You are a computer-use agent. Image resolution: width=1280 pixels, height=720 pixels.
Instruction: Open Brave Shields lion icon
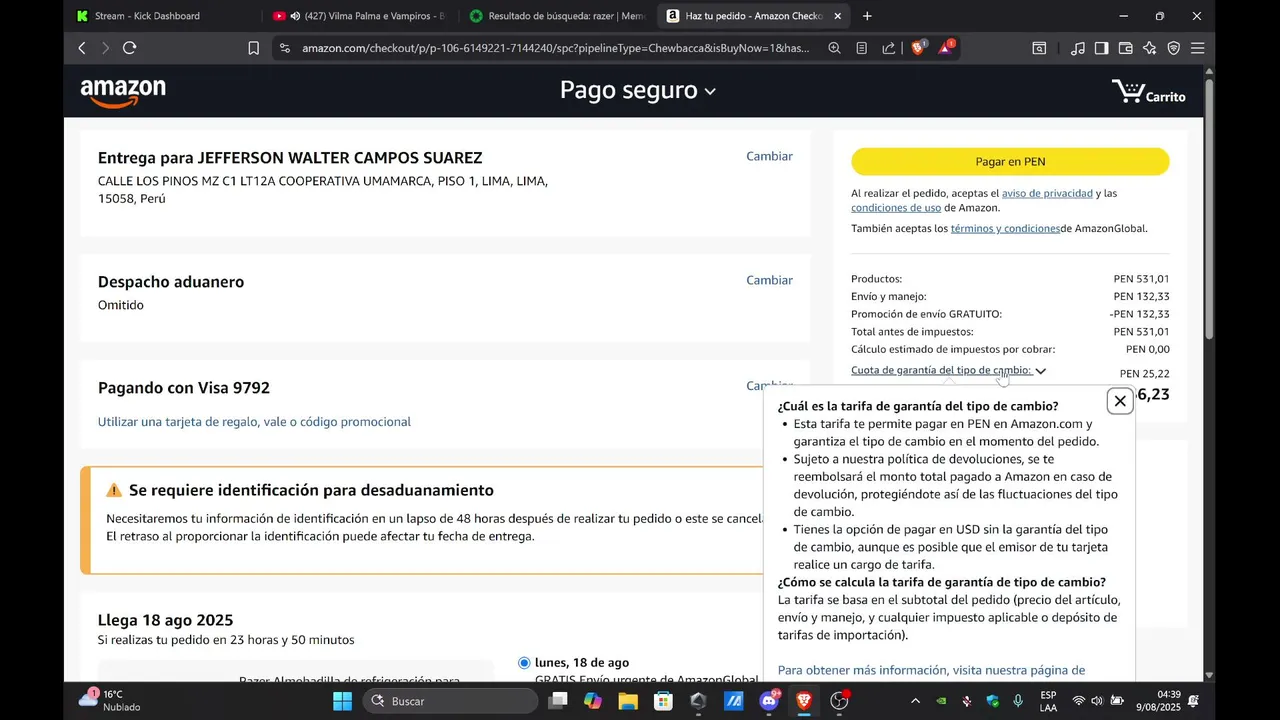tap(918, 47)
